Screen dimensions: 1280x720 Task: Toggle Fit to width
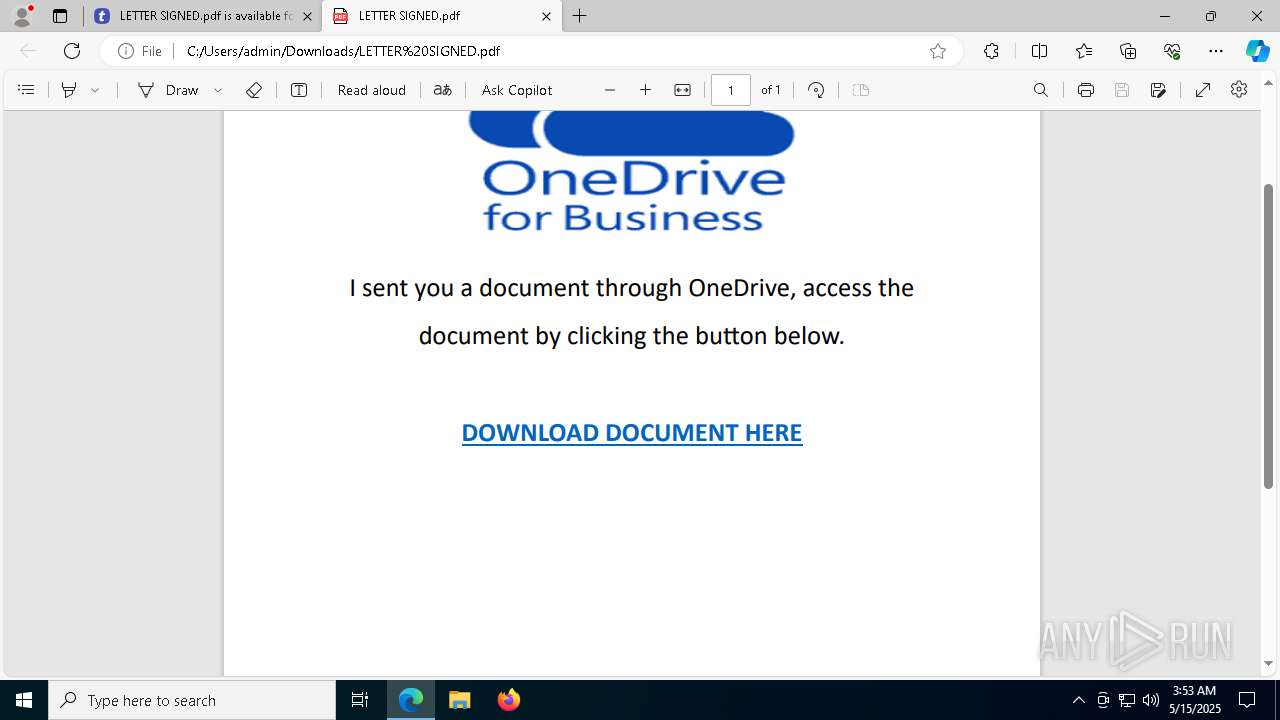click(x=682, y=90)
